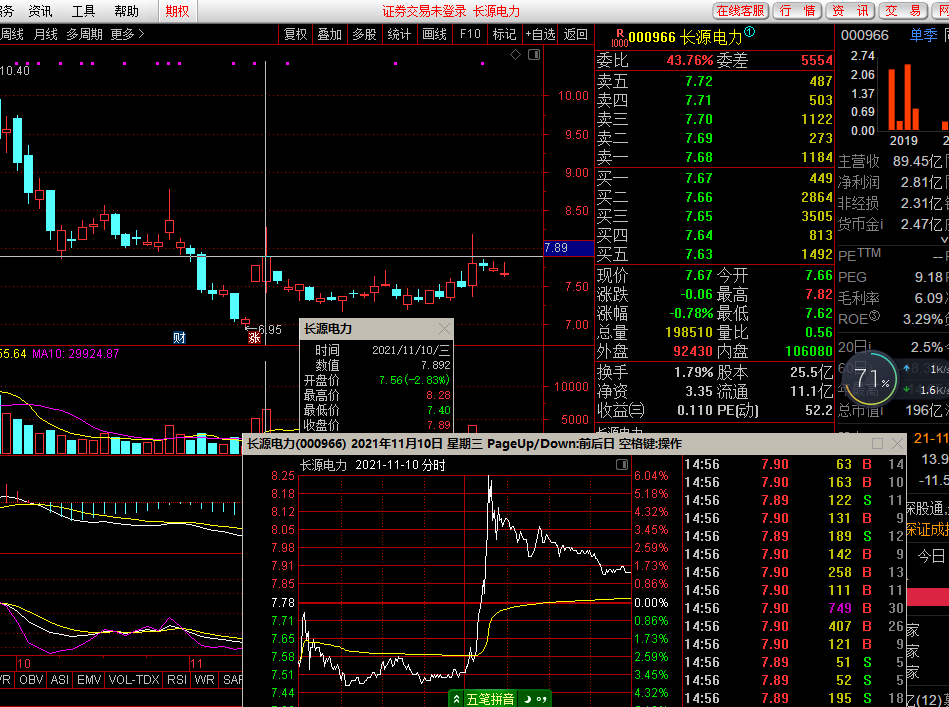The height and width of the screenshot is (707, 949).
Task: Click the trade row with volume 749
Action: (793, 608)
